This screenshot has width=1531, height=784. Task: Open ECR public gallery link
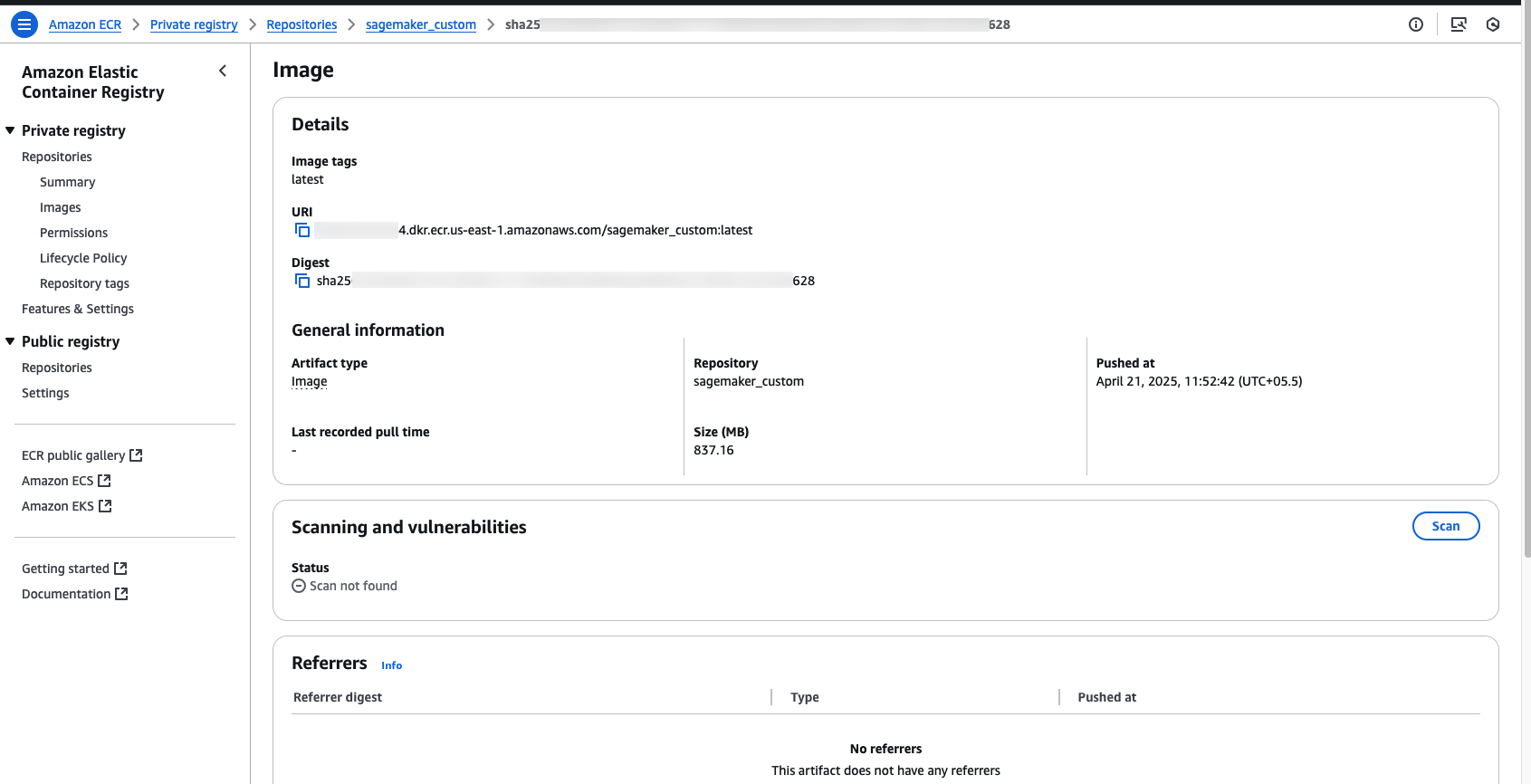(x=73, y=455)
